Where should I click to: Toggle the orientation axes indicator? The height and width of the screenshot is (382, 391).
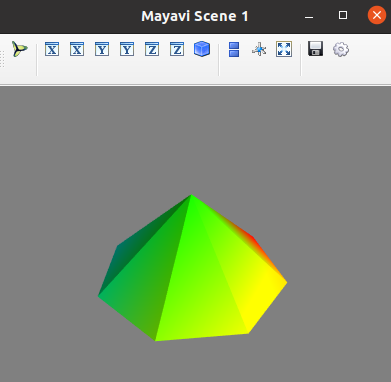pyautogui.click(x=259, y=50)
